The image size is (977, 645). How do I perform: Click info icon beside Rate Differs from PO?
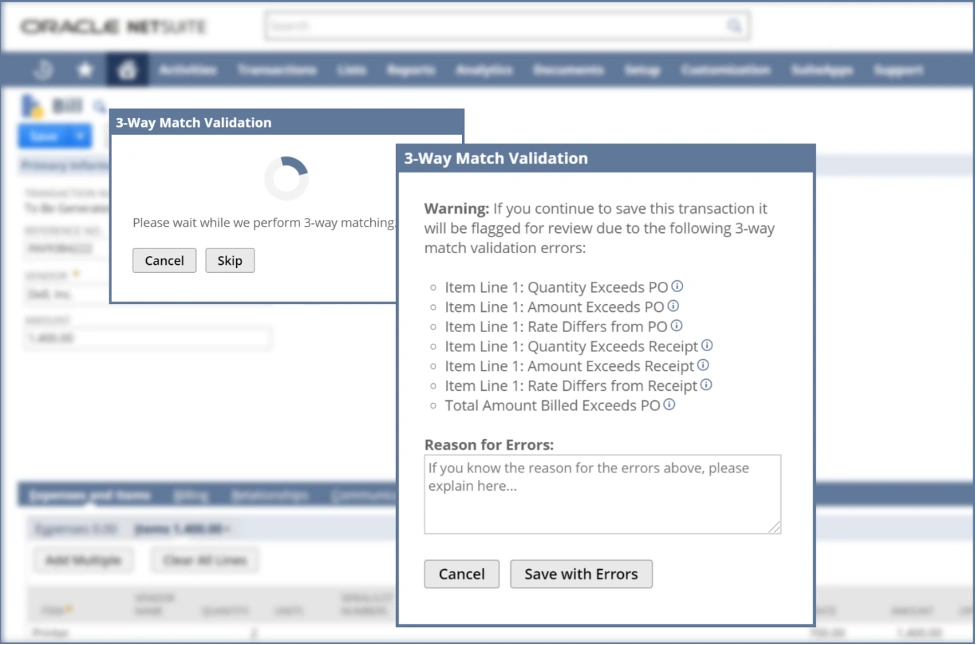coord(676,326)
